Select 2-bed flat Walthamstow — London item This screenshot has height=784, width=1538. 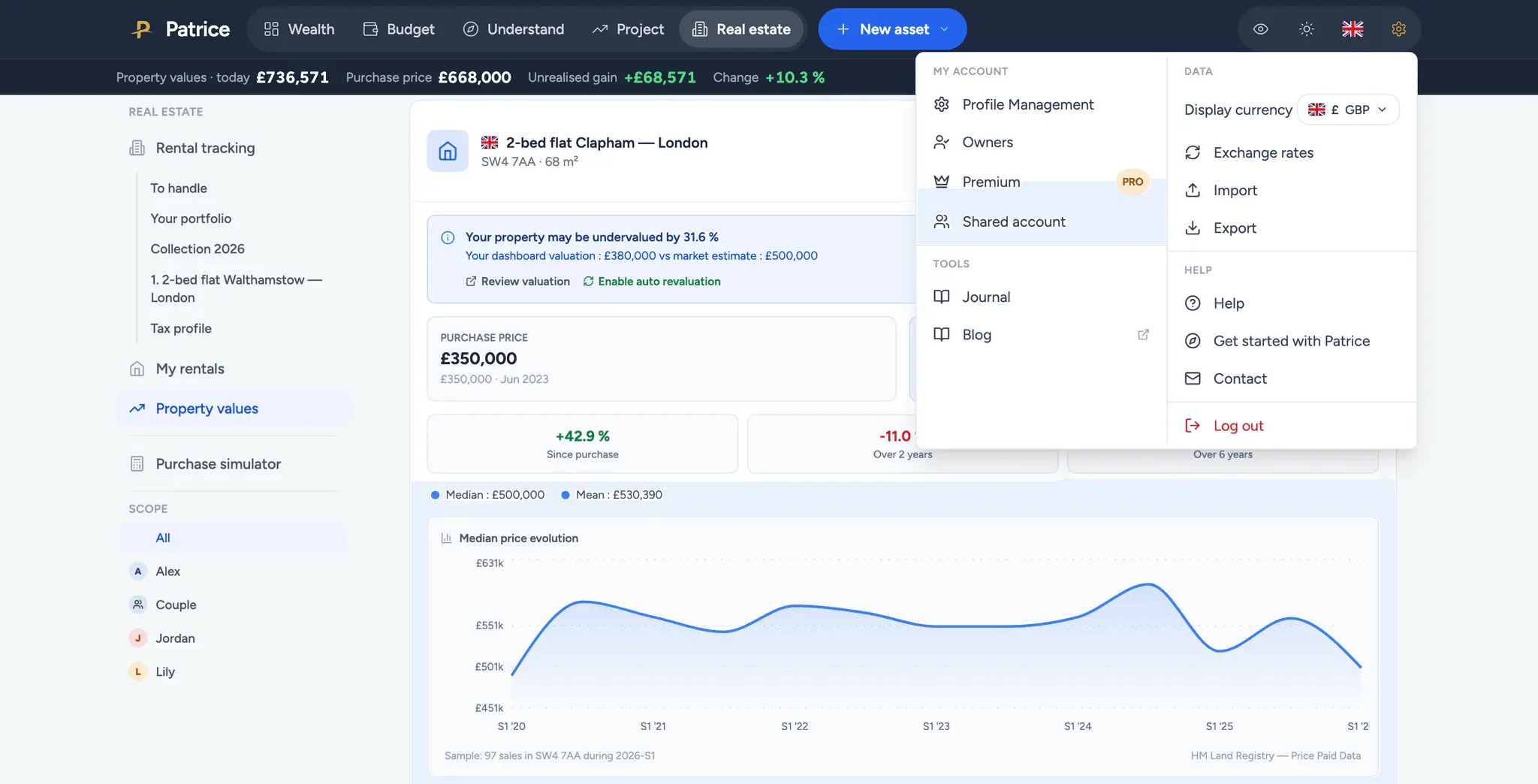pyautogui.click(x=236, y=288)
